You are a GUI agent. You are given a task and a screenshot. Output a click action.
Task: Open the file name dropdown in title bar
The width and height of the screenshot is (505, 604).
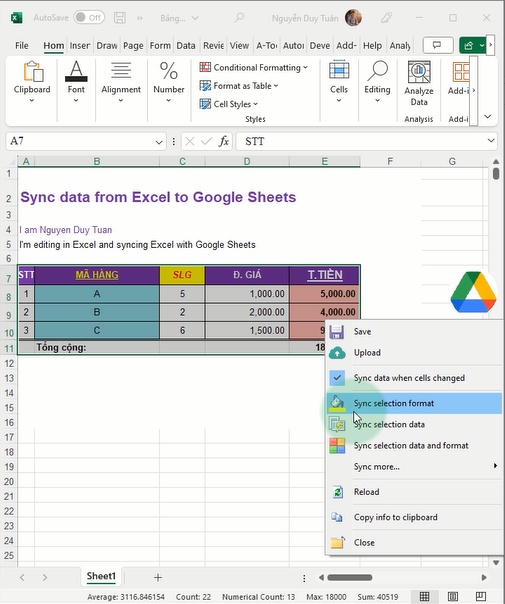195,18
